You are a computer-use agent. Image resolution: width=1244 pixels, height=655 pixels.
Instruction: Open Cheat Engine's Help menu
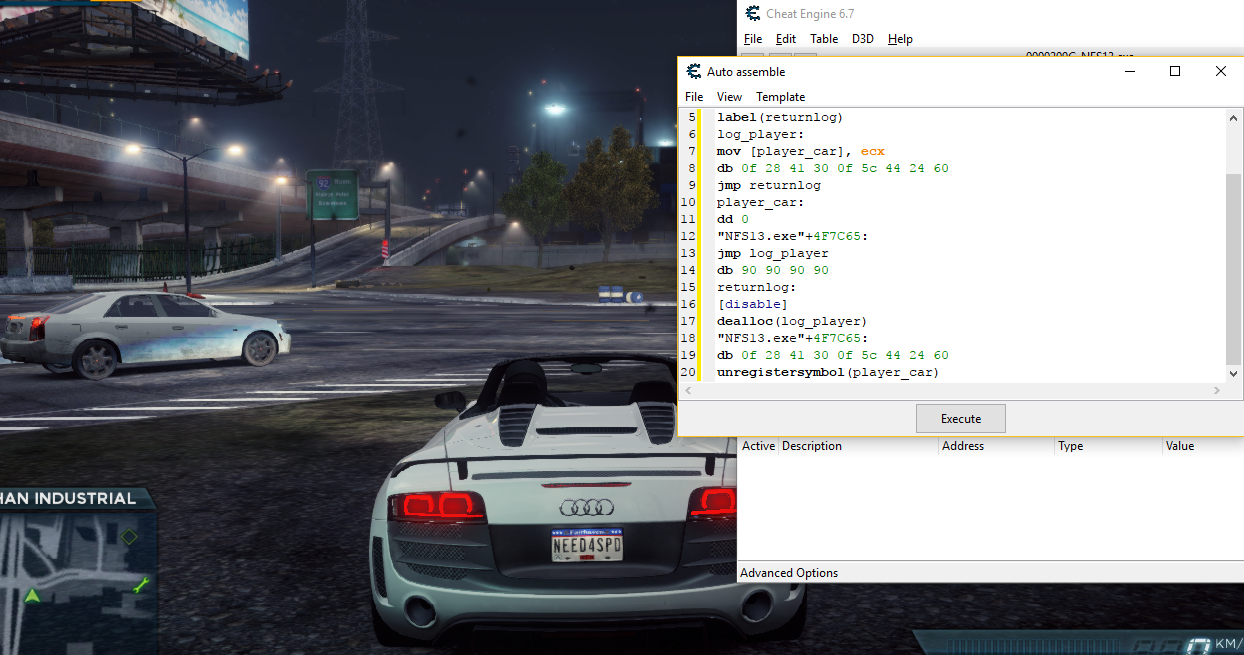click(x=900, y=39)
